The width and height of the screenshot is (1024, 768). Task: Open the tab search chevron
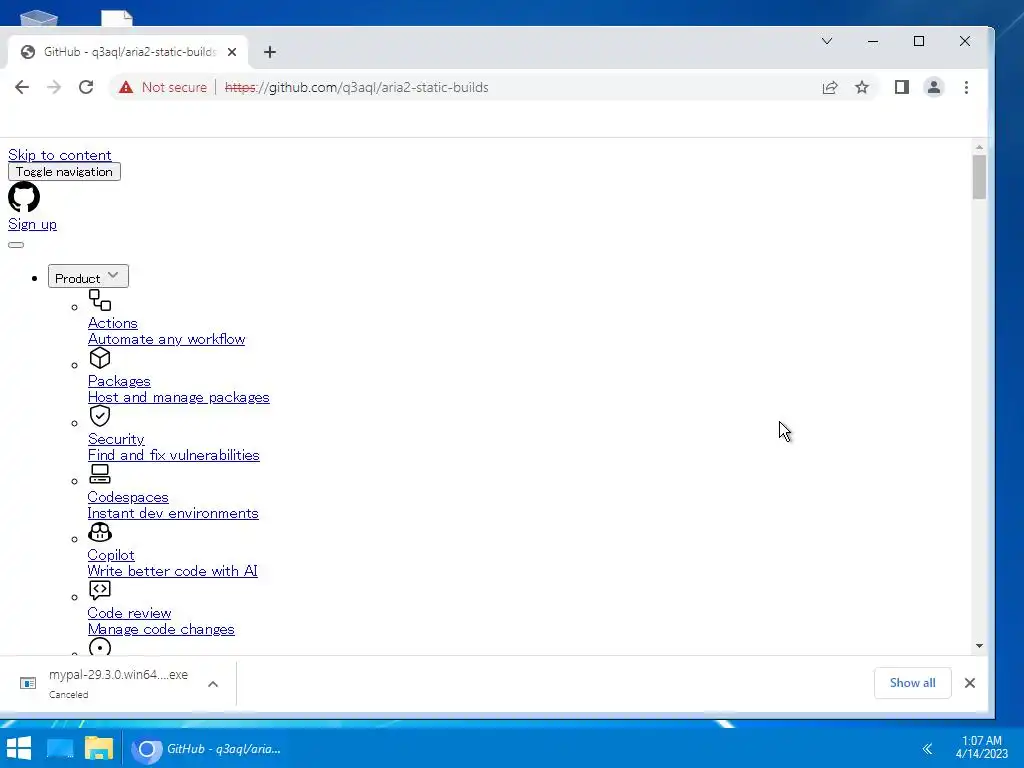pyautogui.click(x=827, y=41)
